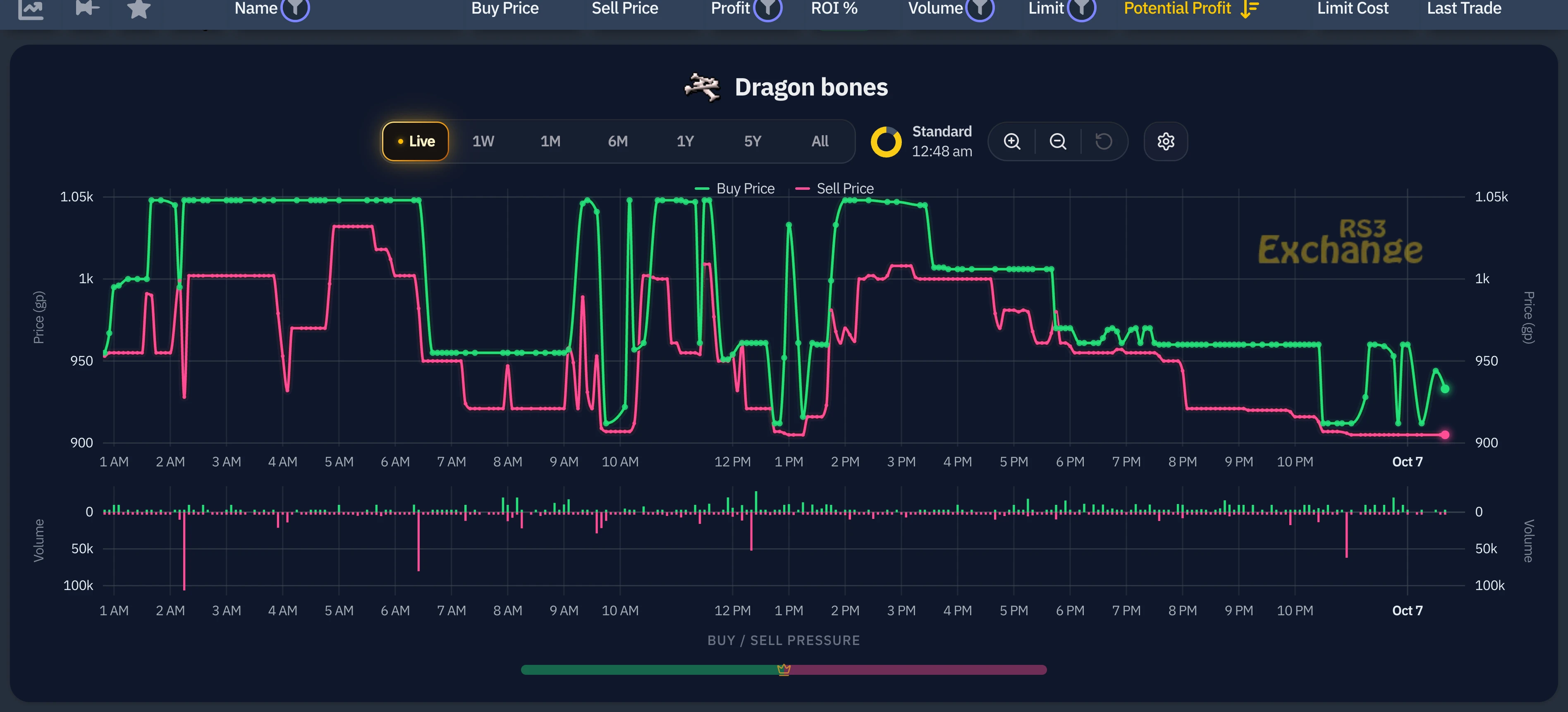Click the Dragon bones item icon

pos(703,88)
